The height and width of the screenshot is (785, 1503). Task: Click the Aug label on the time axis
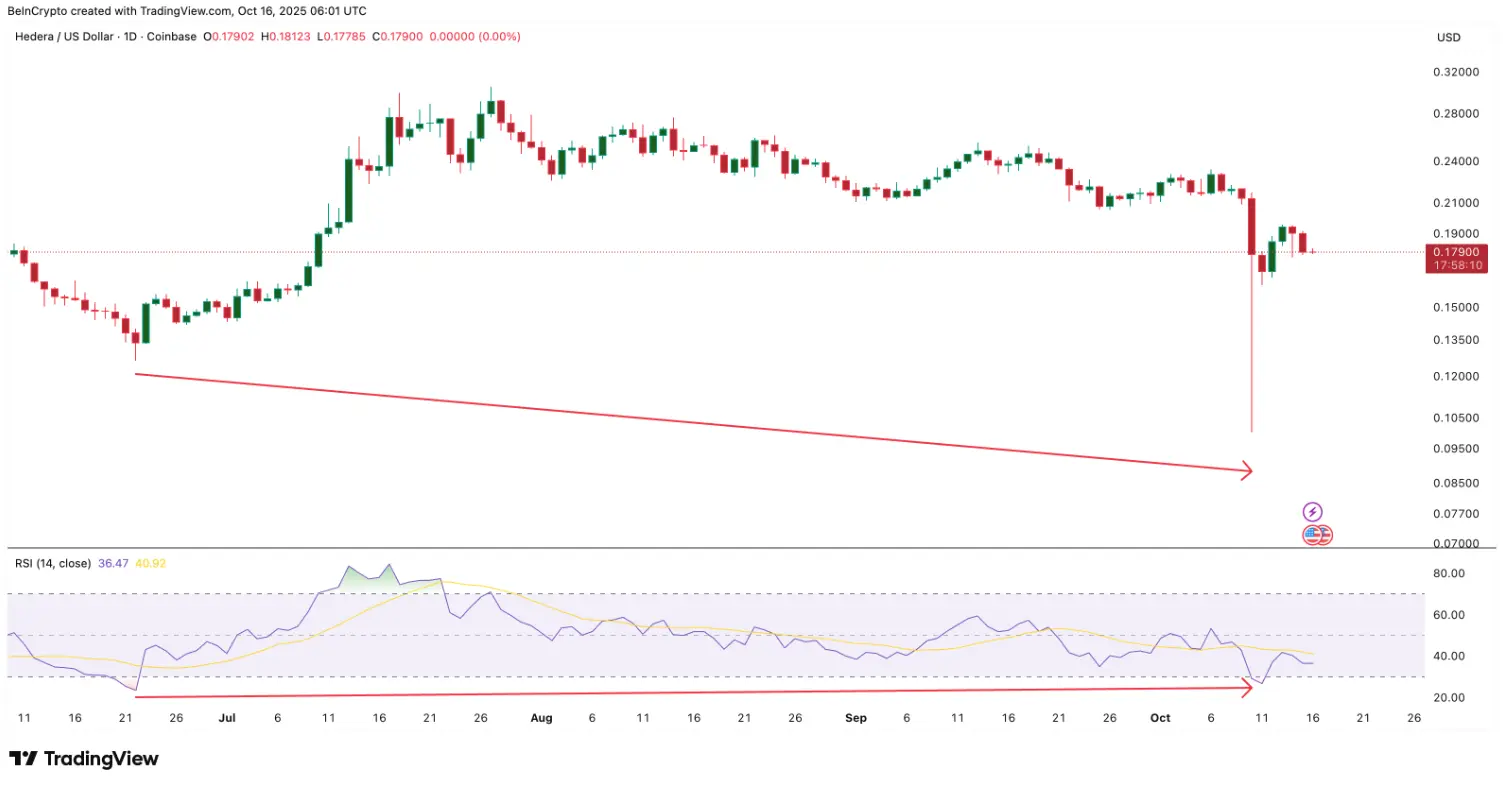(541, 718)
